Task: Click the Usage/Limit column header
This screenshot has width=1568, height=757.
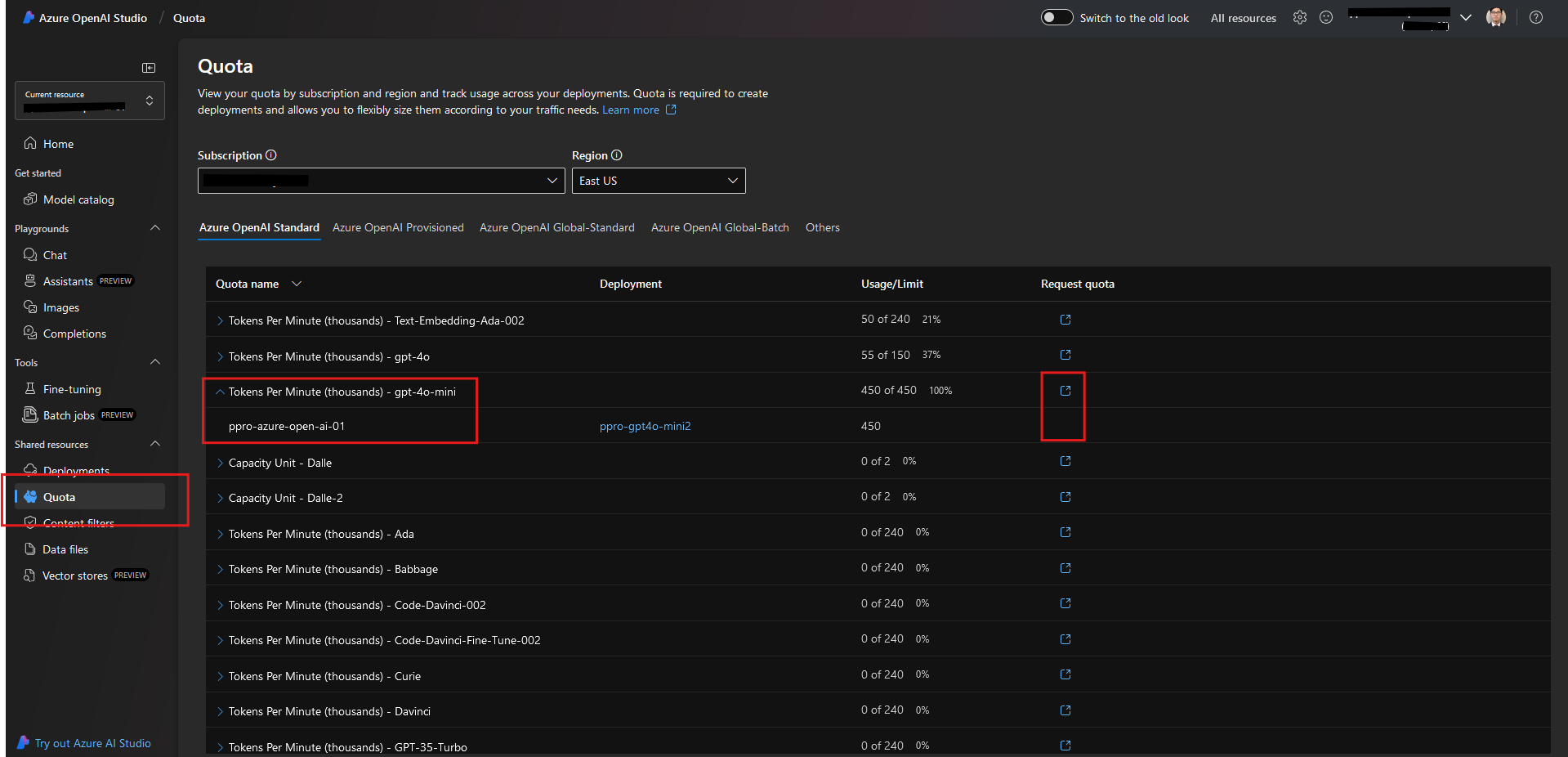Action: point(892,284)
